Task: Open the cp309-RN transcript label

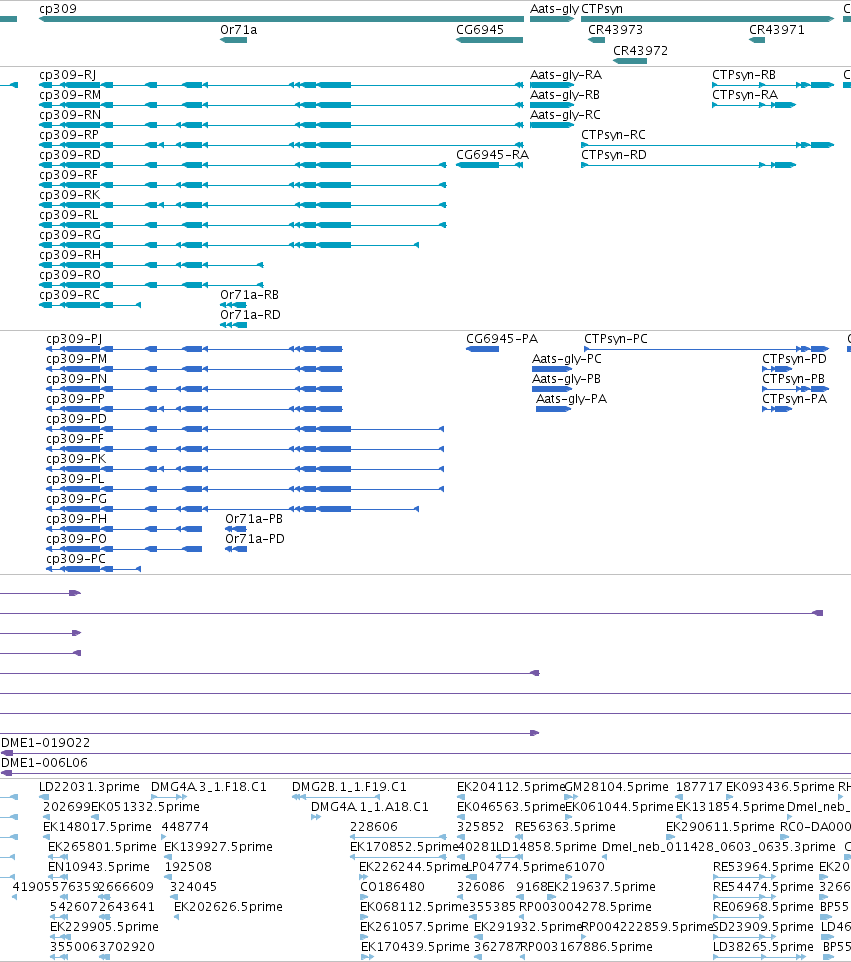Action: (x=70, y=115)
